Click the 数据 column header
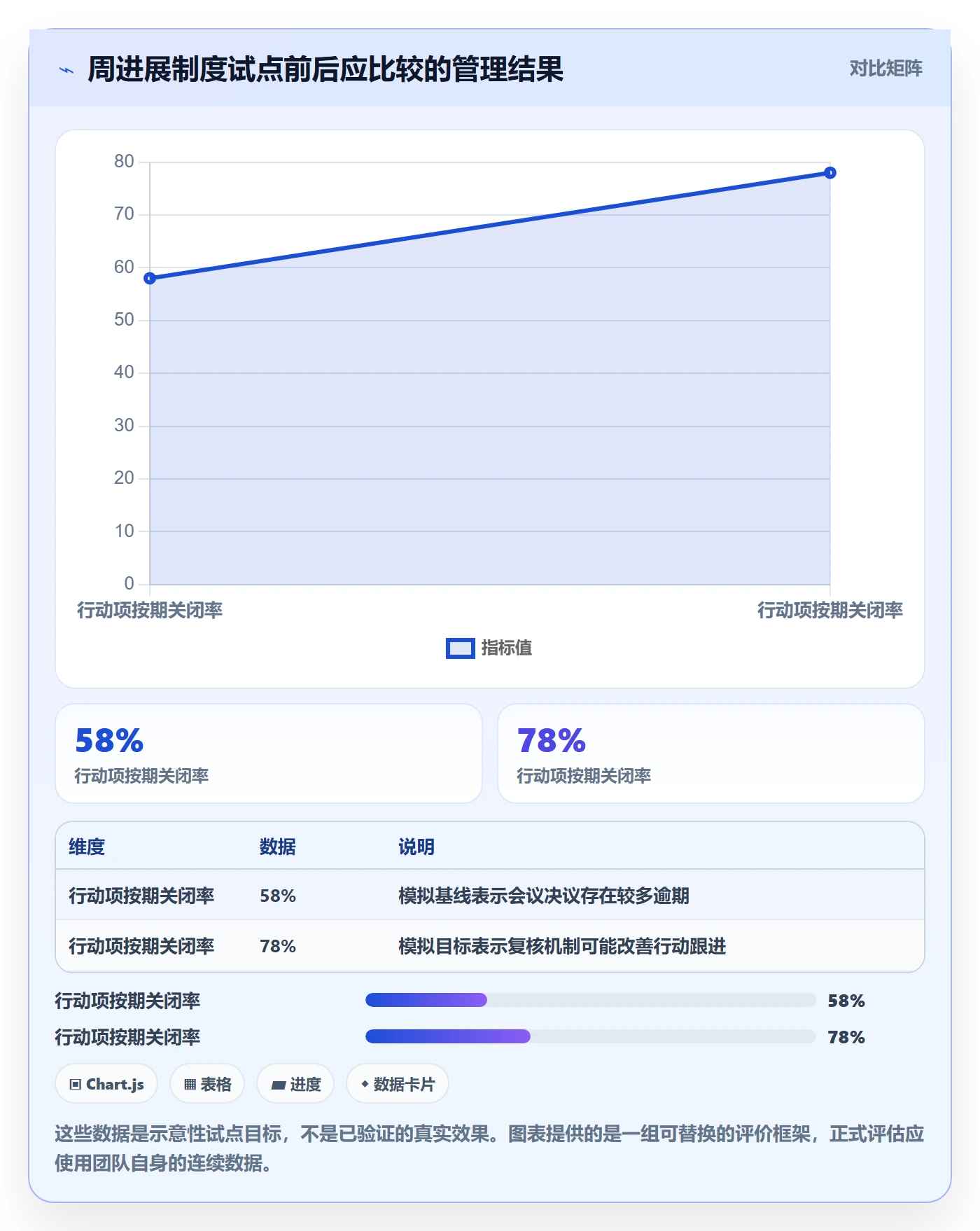The width and height of the screenshot is (980, 1231). [278, 847]
